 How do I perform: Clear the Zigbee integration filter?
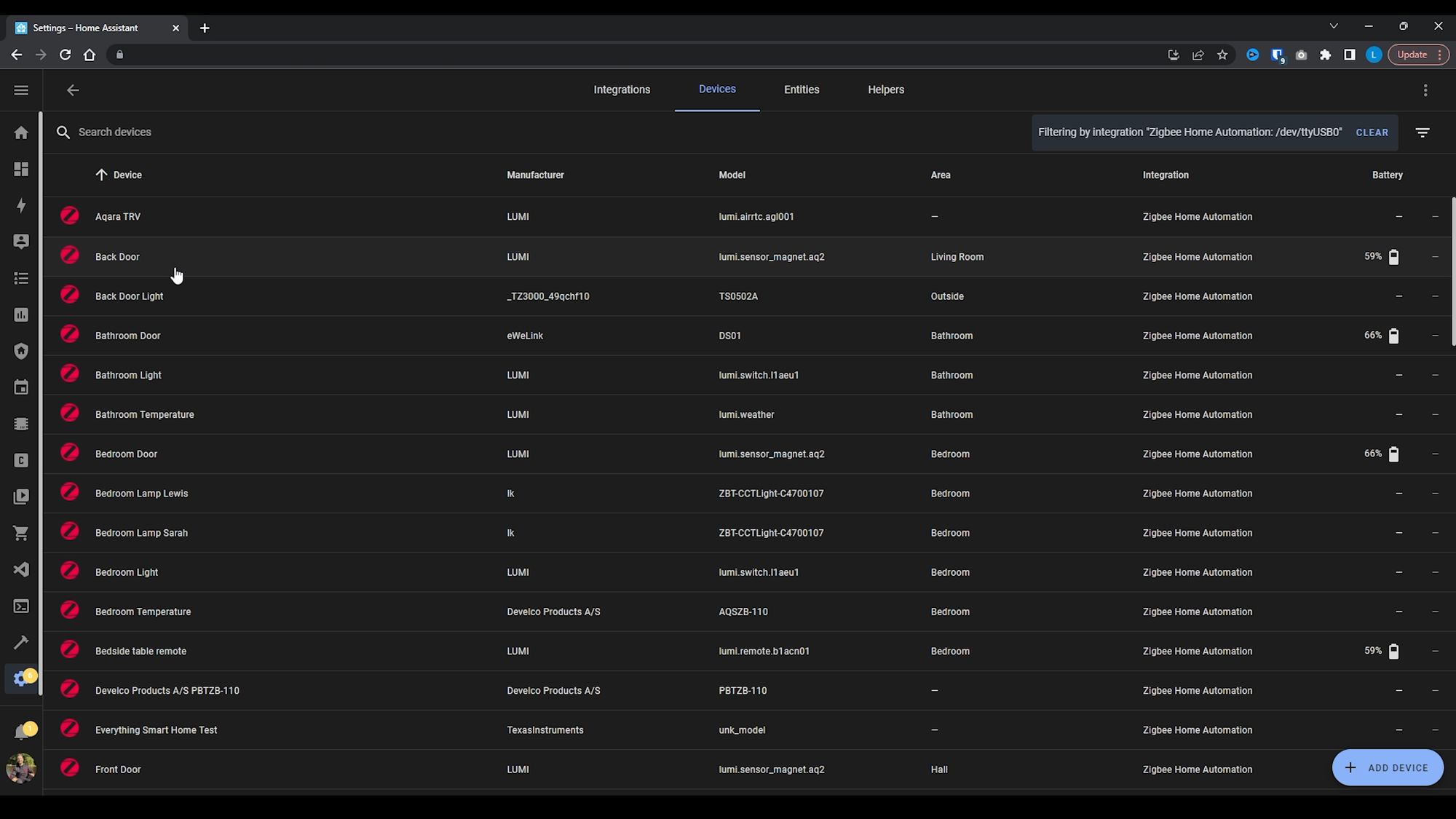pyautogui.click(x=1372, y=132)
